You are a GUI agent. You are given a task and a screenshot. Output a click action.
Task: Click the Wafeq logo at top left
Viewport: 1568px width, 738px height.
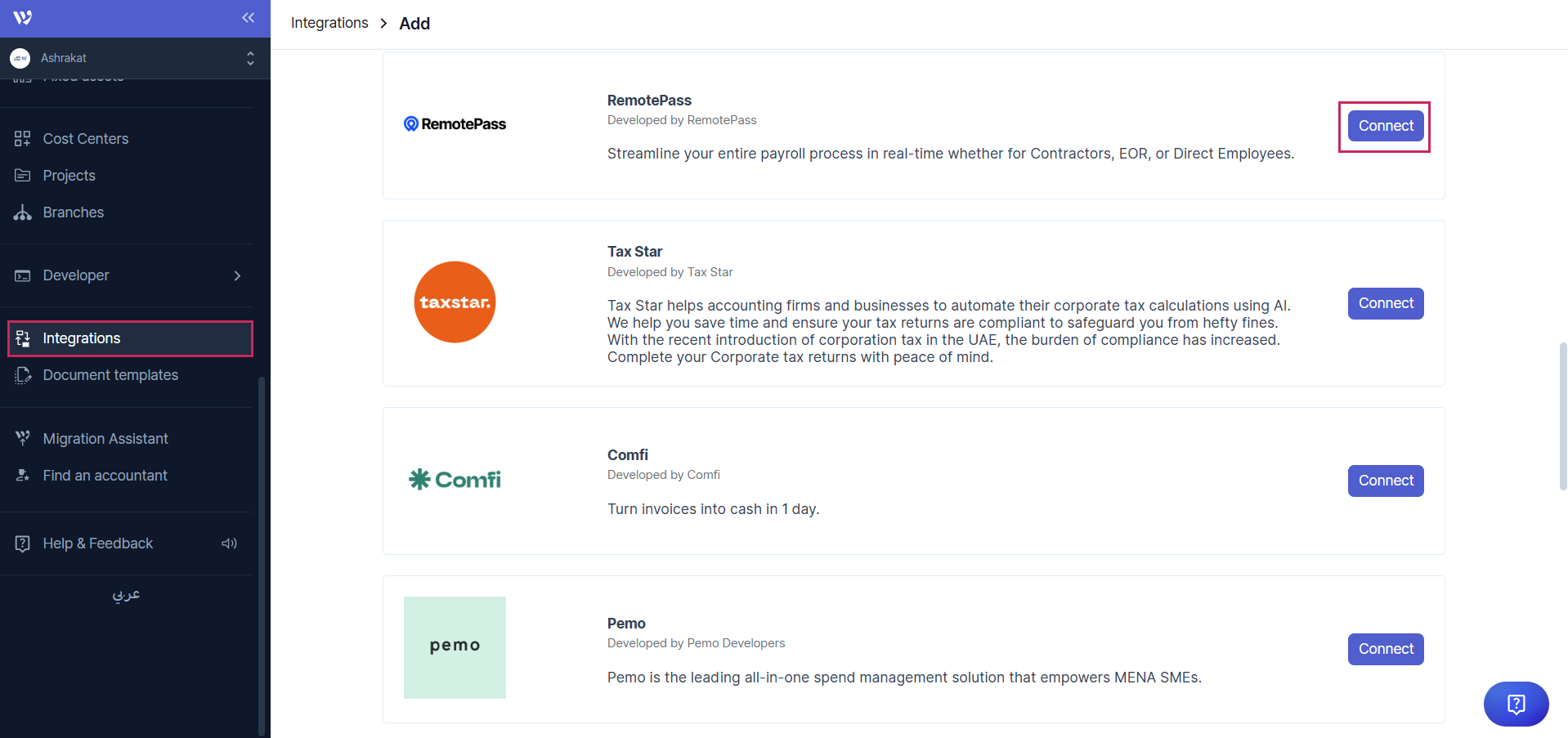[x=23, y=18]
